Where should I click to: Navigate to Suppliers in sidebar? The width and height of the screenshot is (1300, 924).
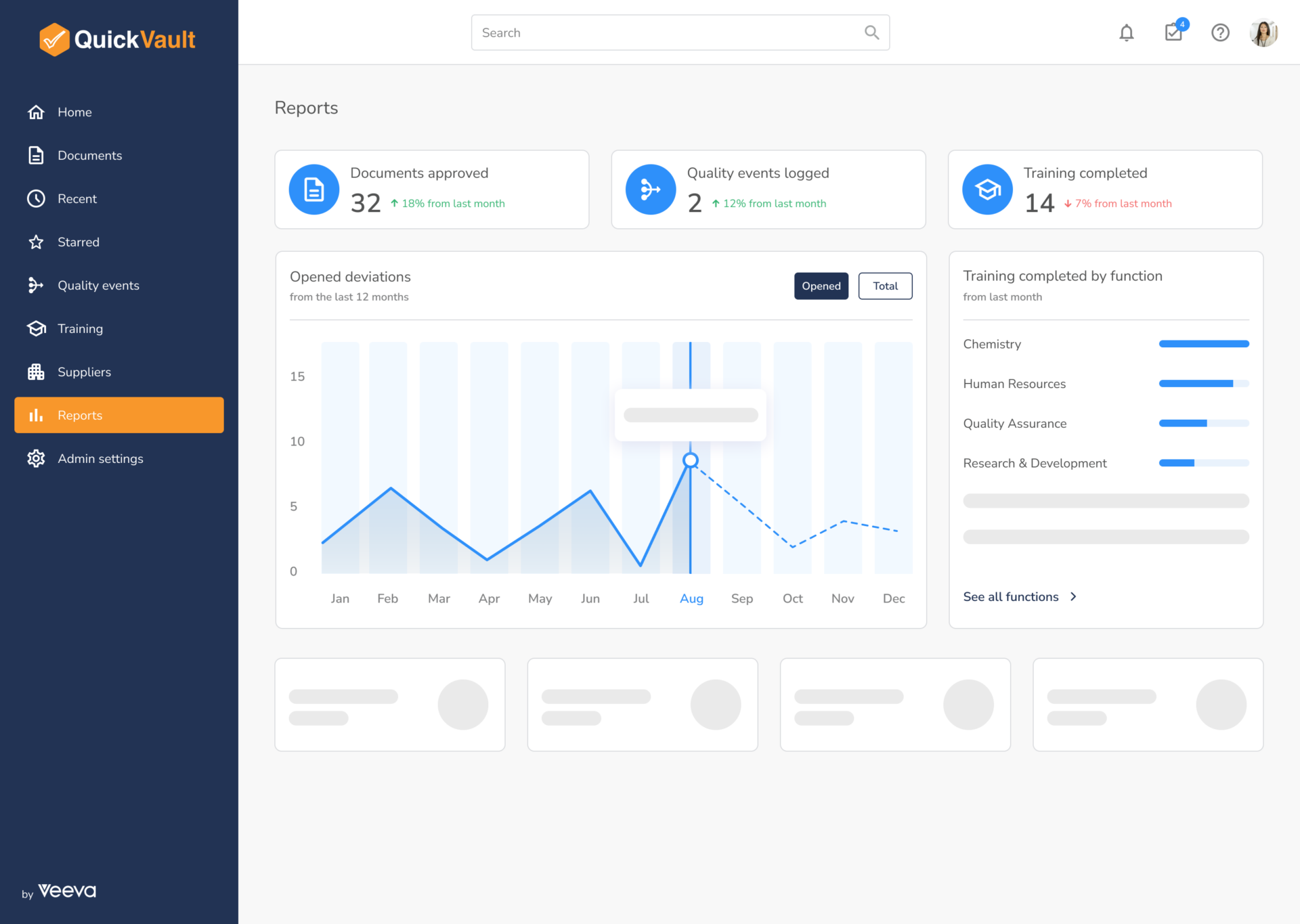(84, 372)
